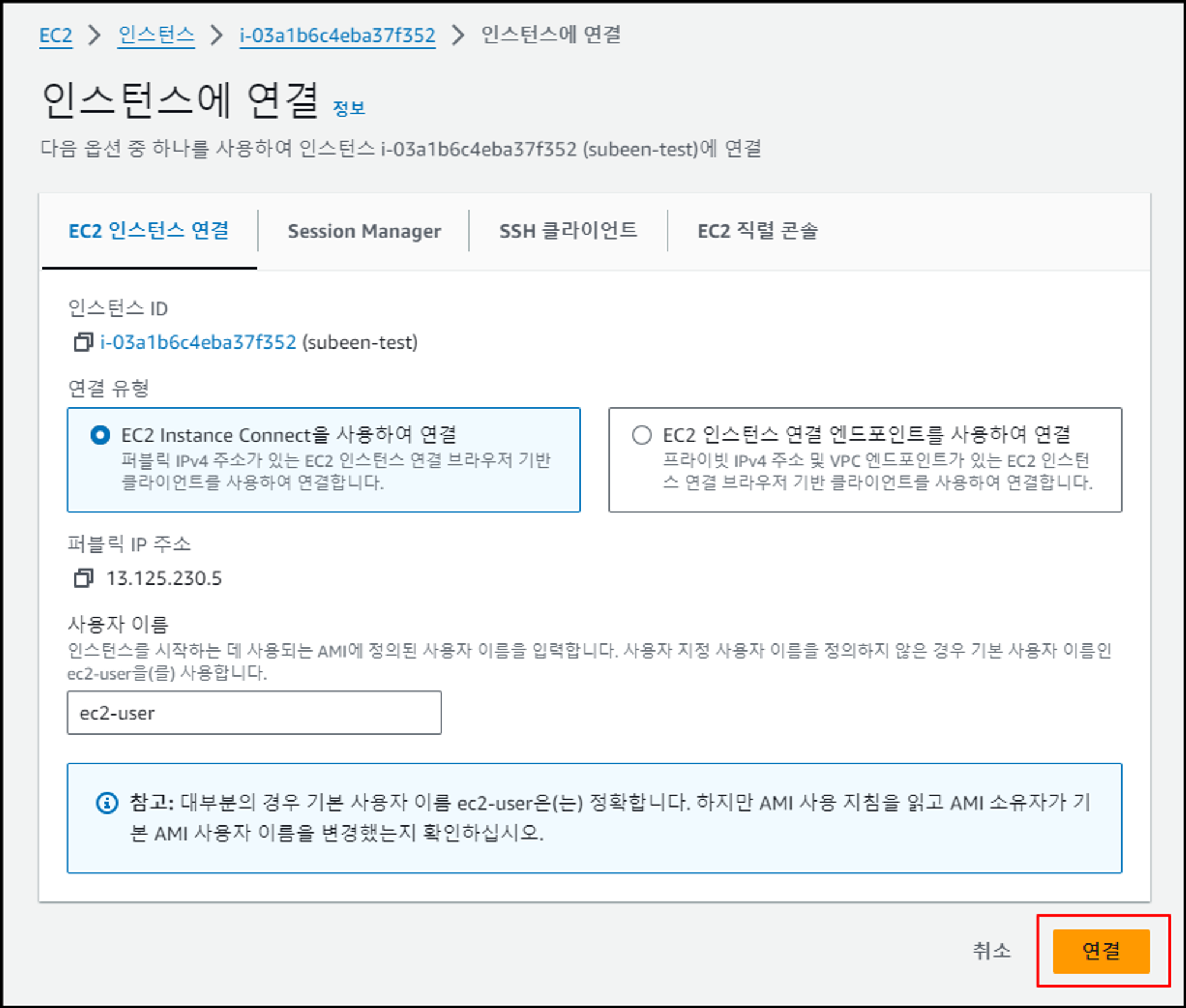Image resolution: width=1186 pixels, height=1008 pixels.
Task: Select the EC2 인스턴스 연결 tab
Action: click(x=149, y=231)
